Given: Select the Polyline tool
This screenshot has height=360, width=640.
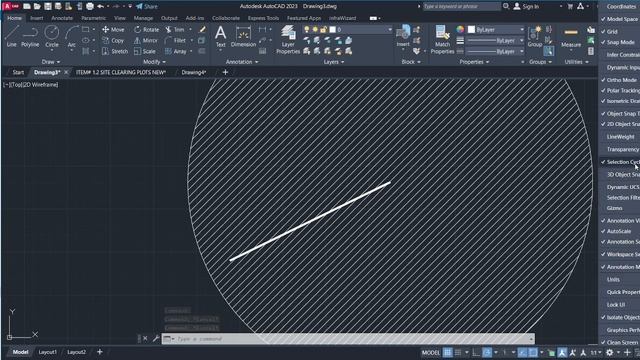Looking at the screenshot, I should click(x=30, y=36).
